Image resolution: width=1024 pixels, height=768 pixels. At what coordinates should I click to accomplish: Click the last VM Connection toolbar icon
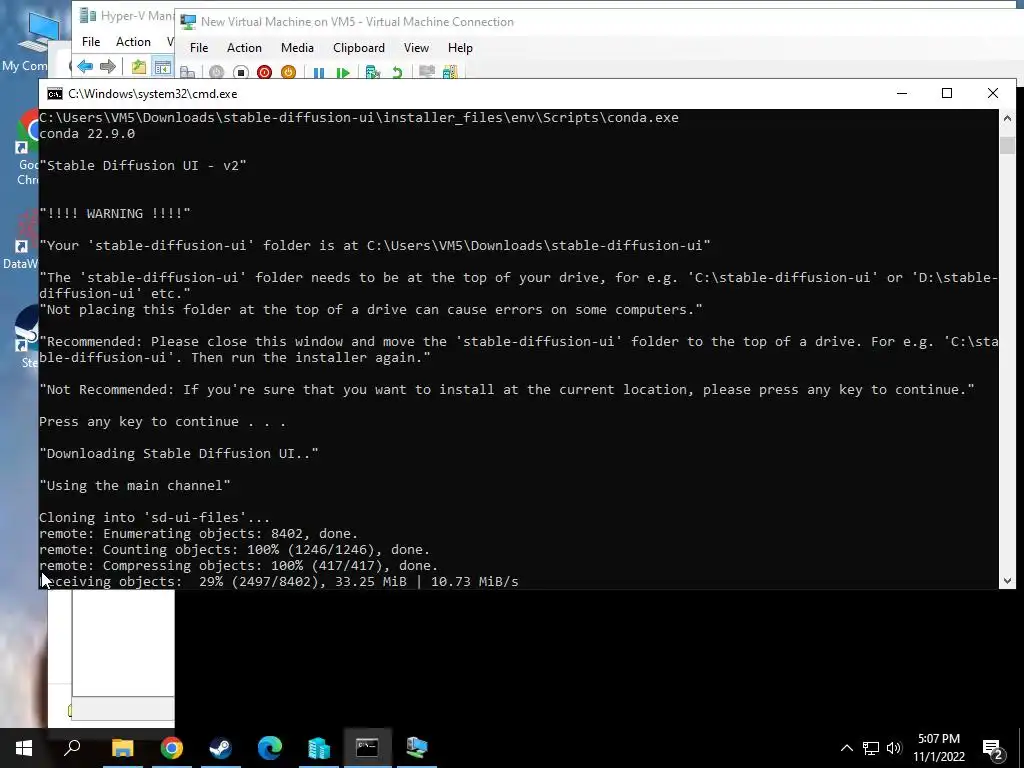tap(450, 72)
